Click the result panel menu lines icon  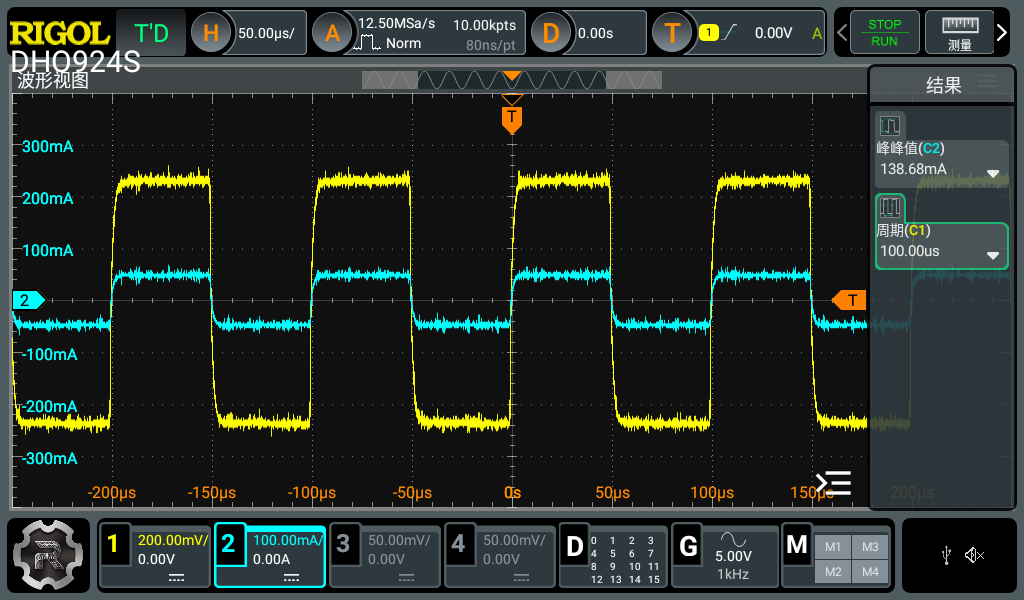pyautogui.click(x=987, y=82)
